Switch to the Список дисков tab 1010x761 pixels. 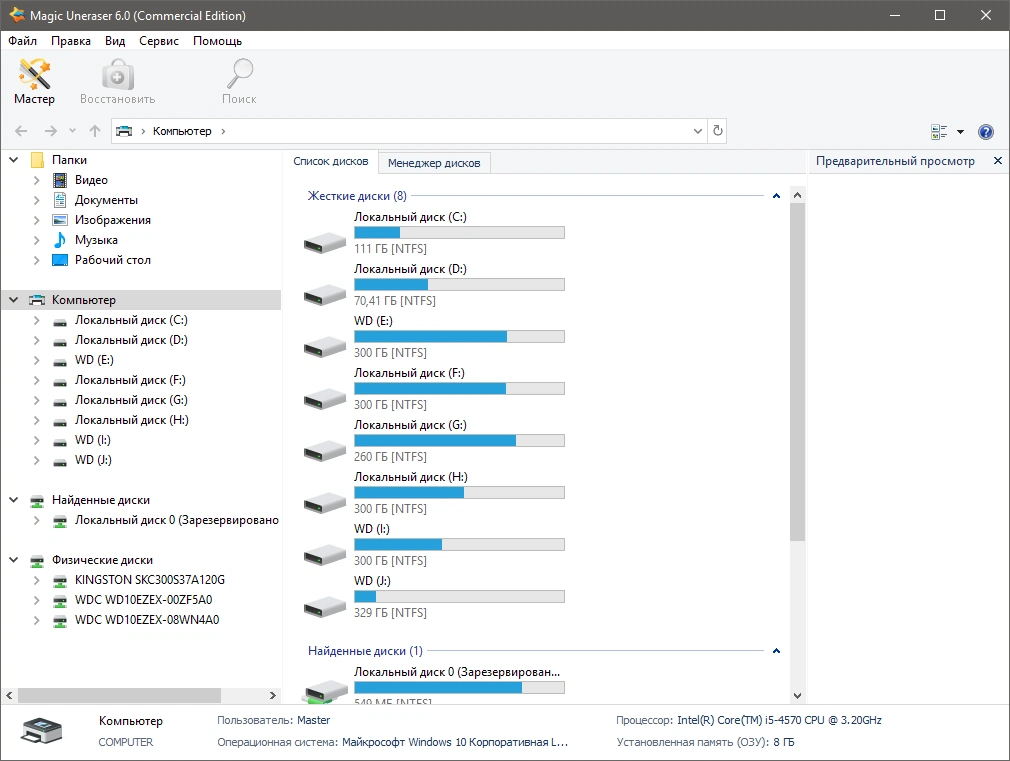[x=330, y=161]
